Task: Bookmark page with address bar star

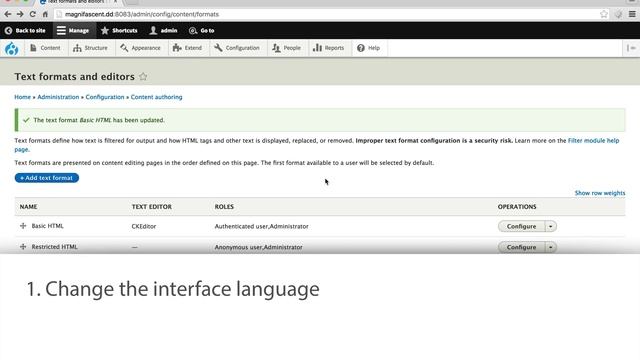Action: pos(604,14)
